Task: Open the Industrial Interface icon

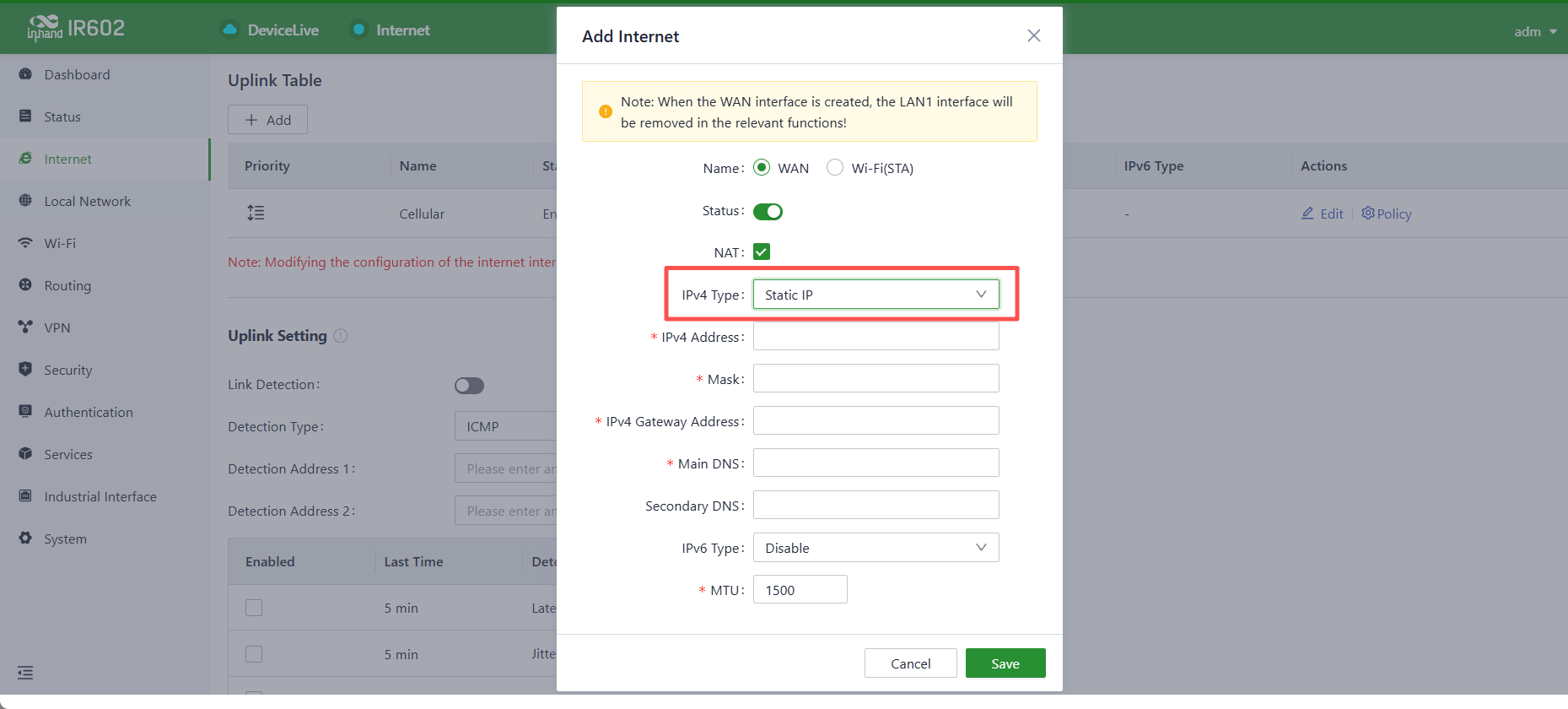Action: click(25, 496)
